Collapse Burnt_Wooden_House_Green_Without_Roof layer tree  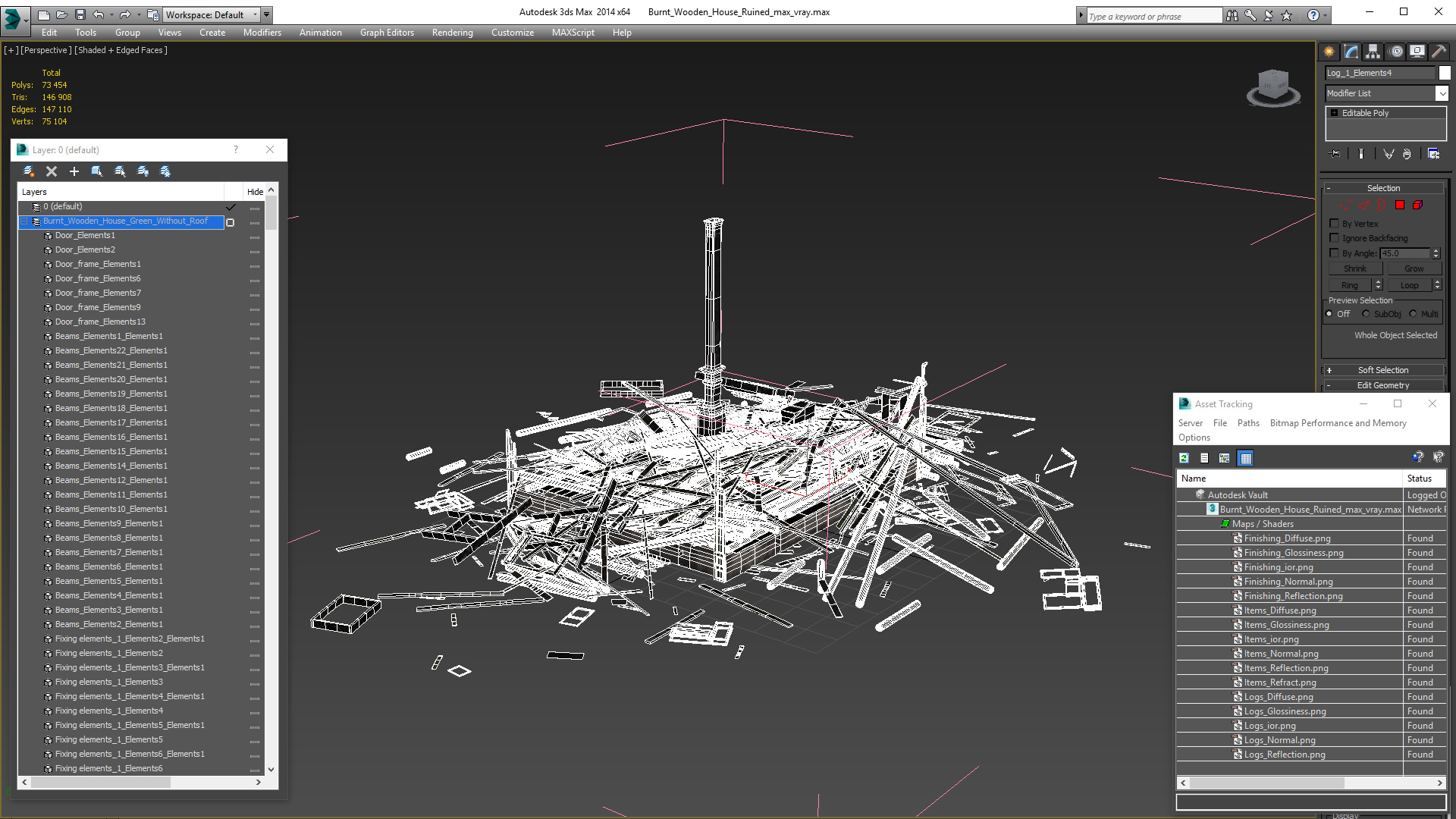(24, 221)
